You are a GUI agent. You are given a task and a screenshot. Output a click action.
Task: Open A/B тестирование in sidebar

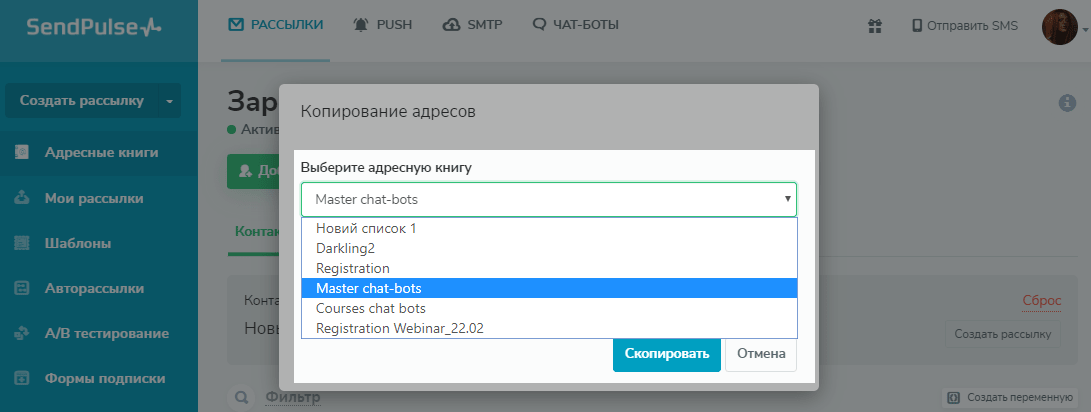106,333
